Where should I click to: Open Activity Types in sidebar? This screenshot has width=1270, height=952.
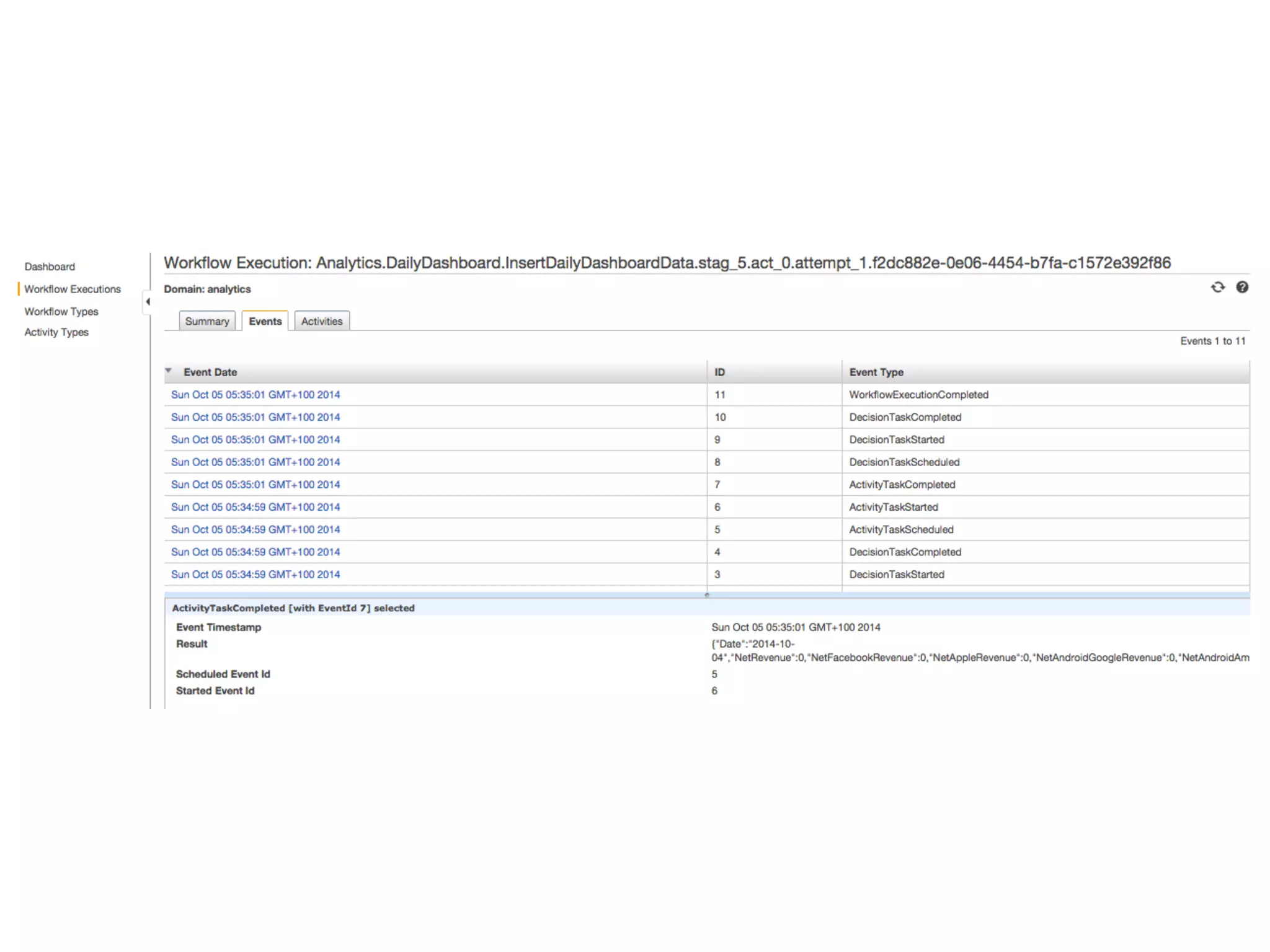tap(56, 332)
